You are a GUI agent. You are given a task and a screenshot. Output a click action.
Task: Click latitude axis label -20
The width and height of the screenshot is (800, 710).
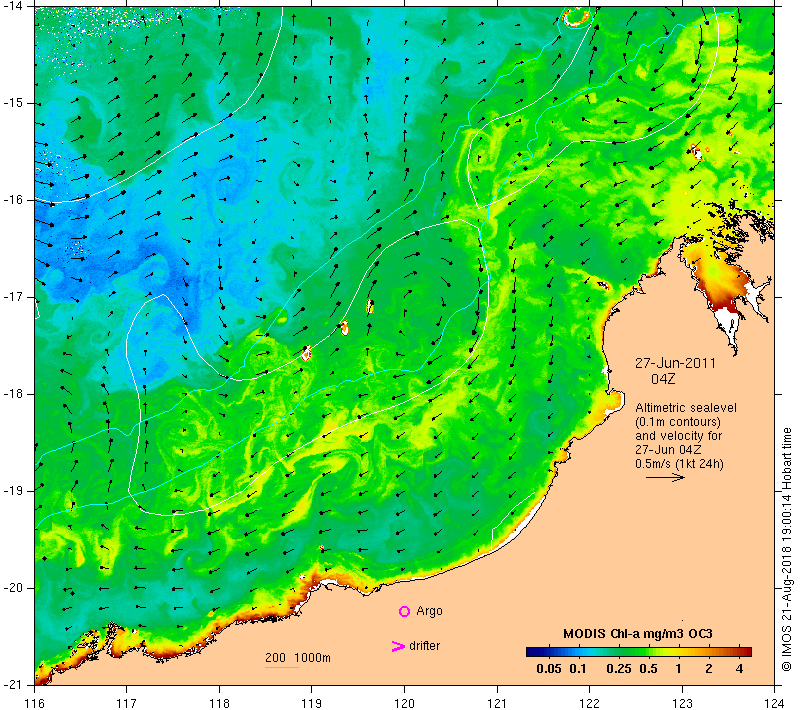(x=12, y=588)
